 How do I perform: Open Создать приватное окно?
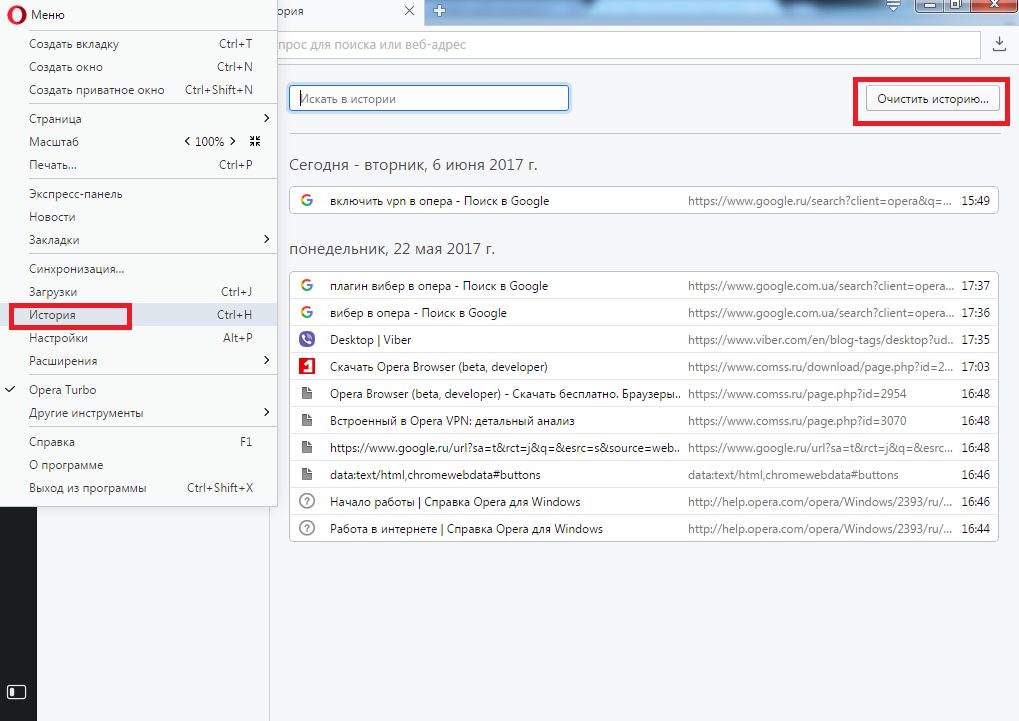138,90
